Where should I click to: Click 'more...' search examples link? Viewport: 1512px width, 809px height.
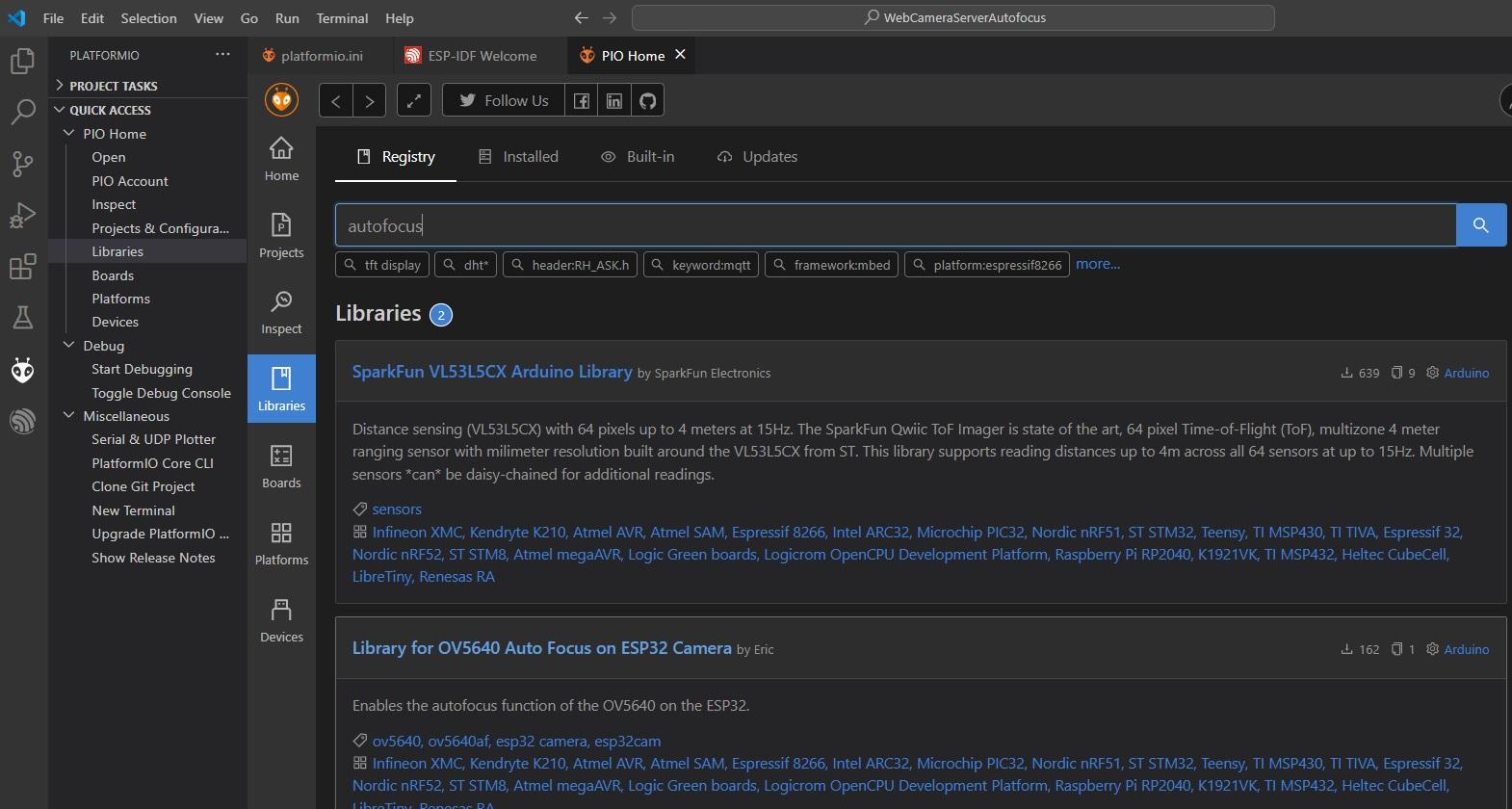point(1098,264)
